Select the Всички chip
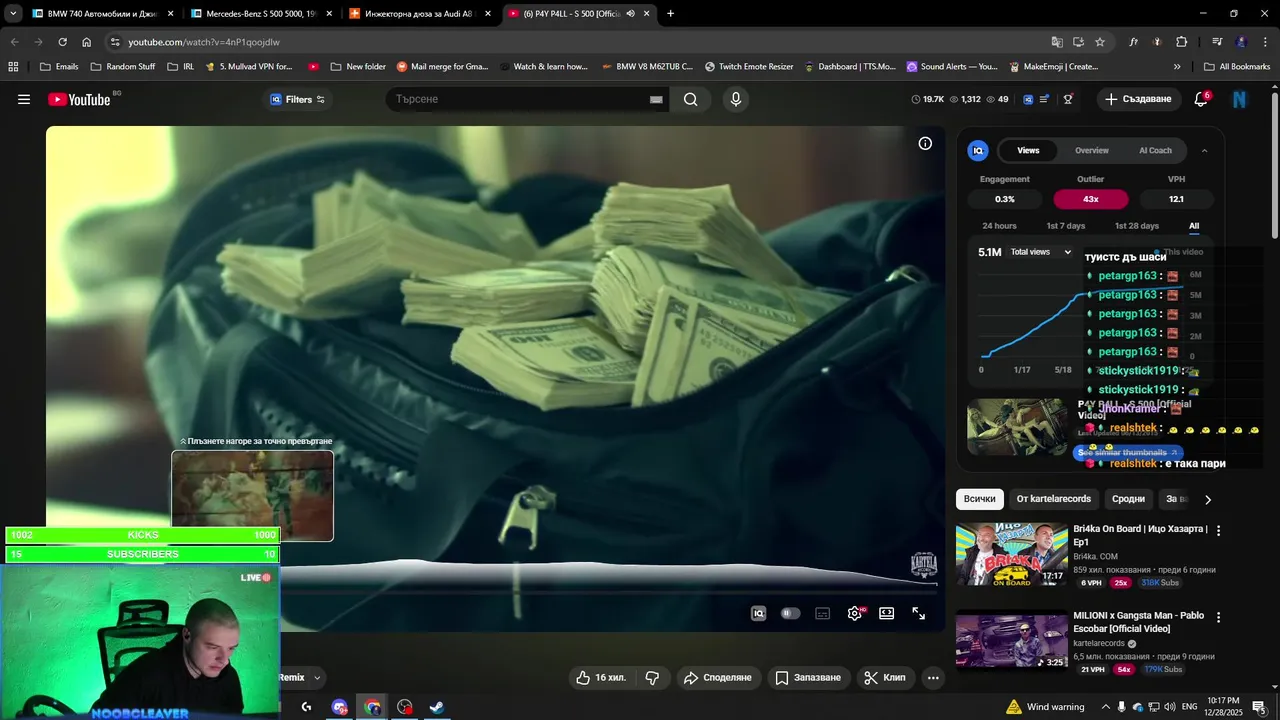1280x720 pixels. click(980, 499)
